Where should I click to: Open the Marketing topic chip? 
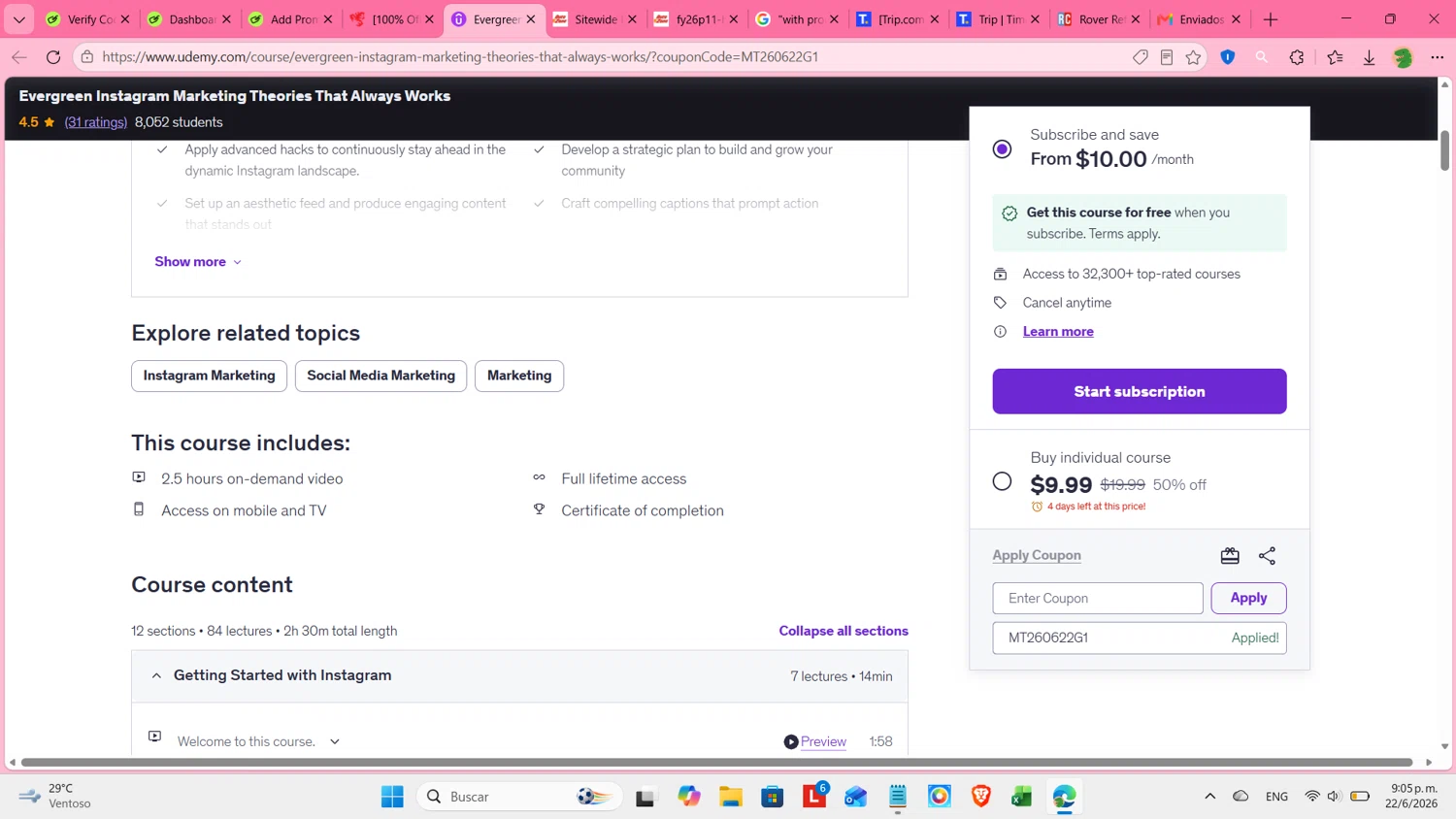pos(519,376)
